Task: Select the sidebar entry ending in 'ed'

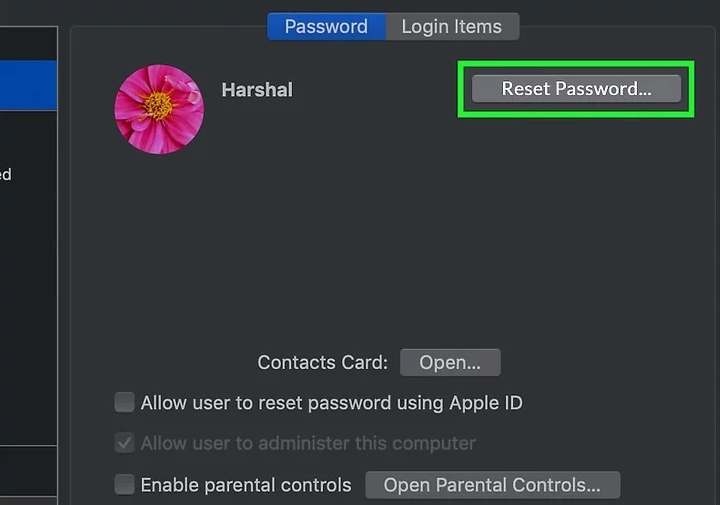Action: click(x=8, y=175)
